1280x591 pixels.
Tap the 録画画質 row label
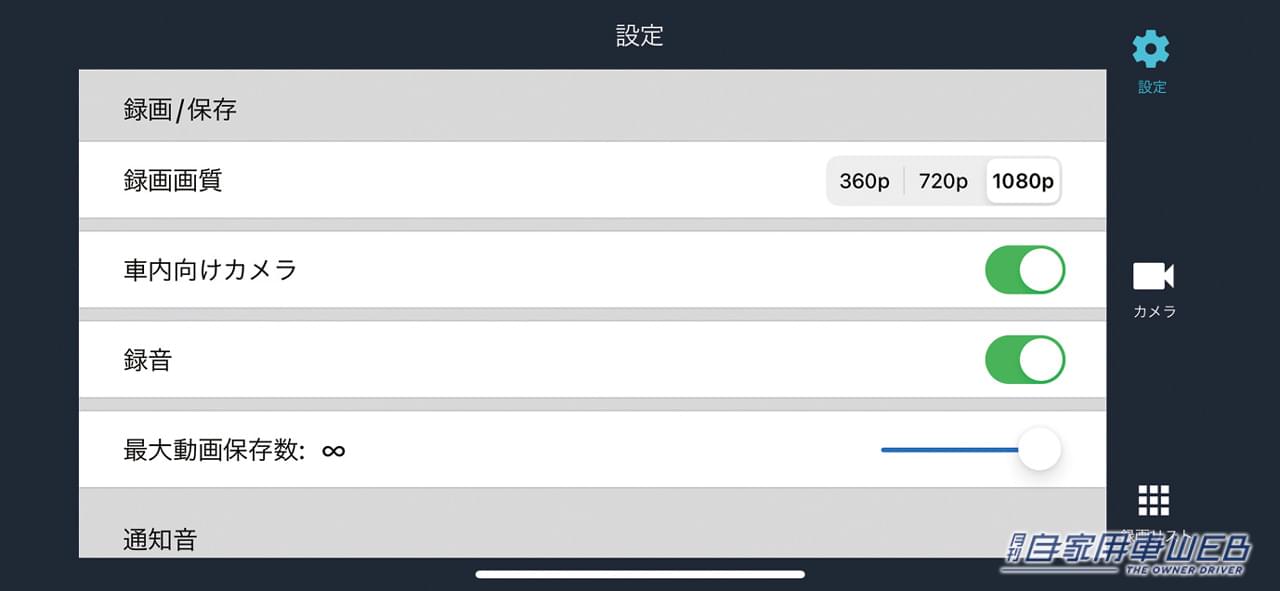pos(173,181)
